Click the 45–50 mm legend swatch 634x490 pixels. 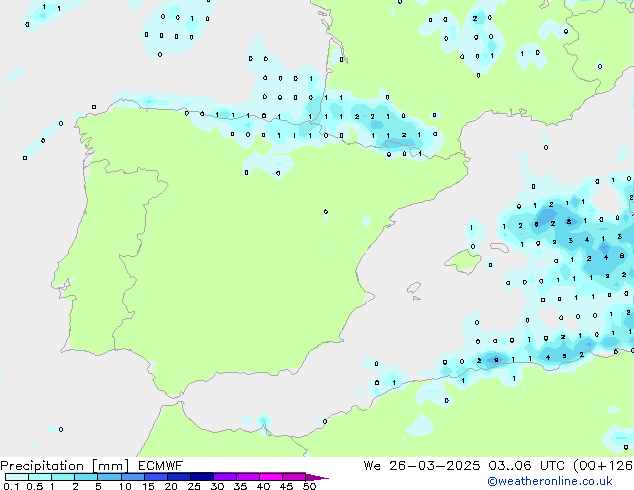point(294,477)
